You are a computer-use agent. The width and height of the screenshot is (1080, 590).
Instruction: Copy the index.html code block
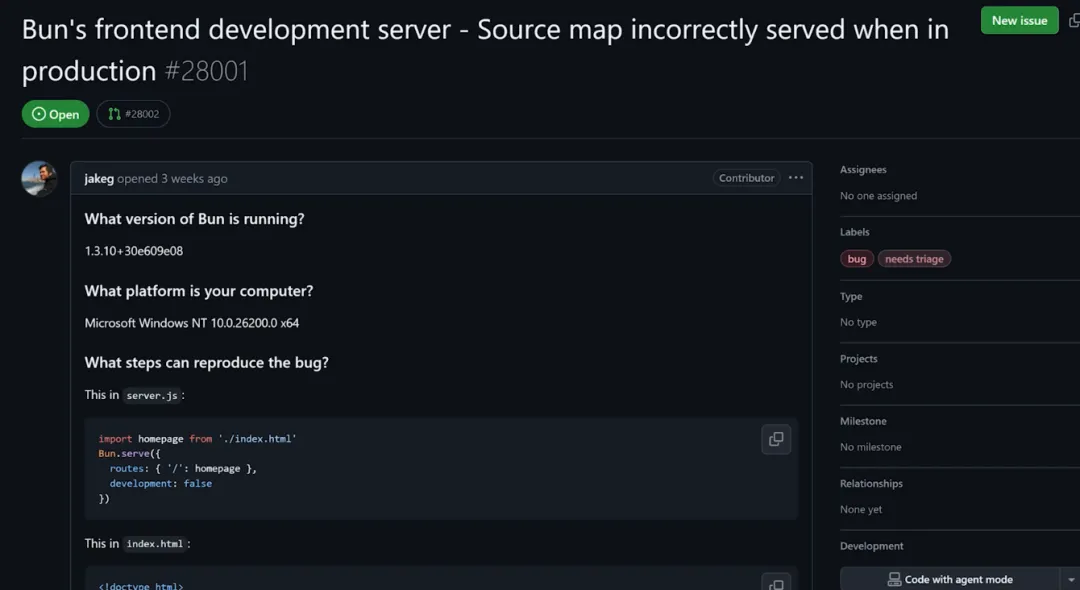pos(776,584)
